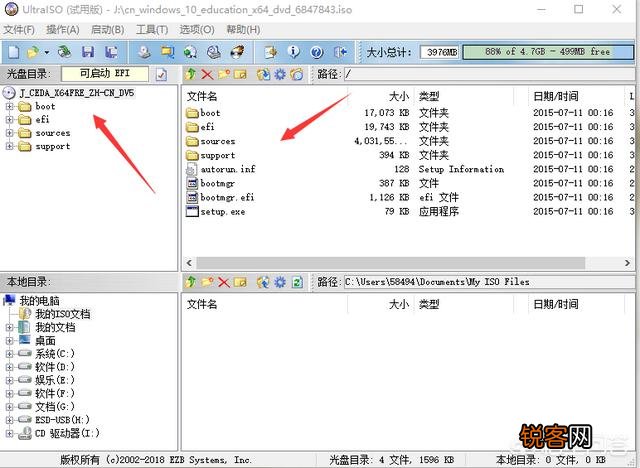Select the 娱乐(E:) drive in the local tree
This screenshot has height=468, width=640.
coord(55,380)
